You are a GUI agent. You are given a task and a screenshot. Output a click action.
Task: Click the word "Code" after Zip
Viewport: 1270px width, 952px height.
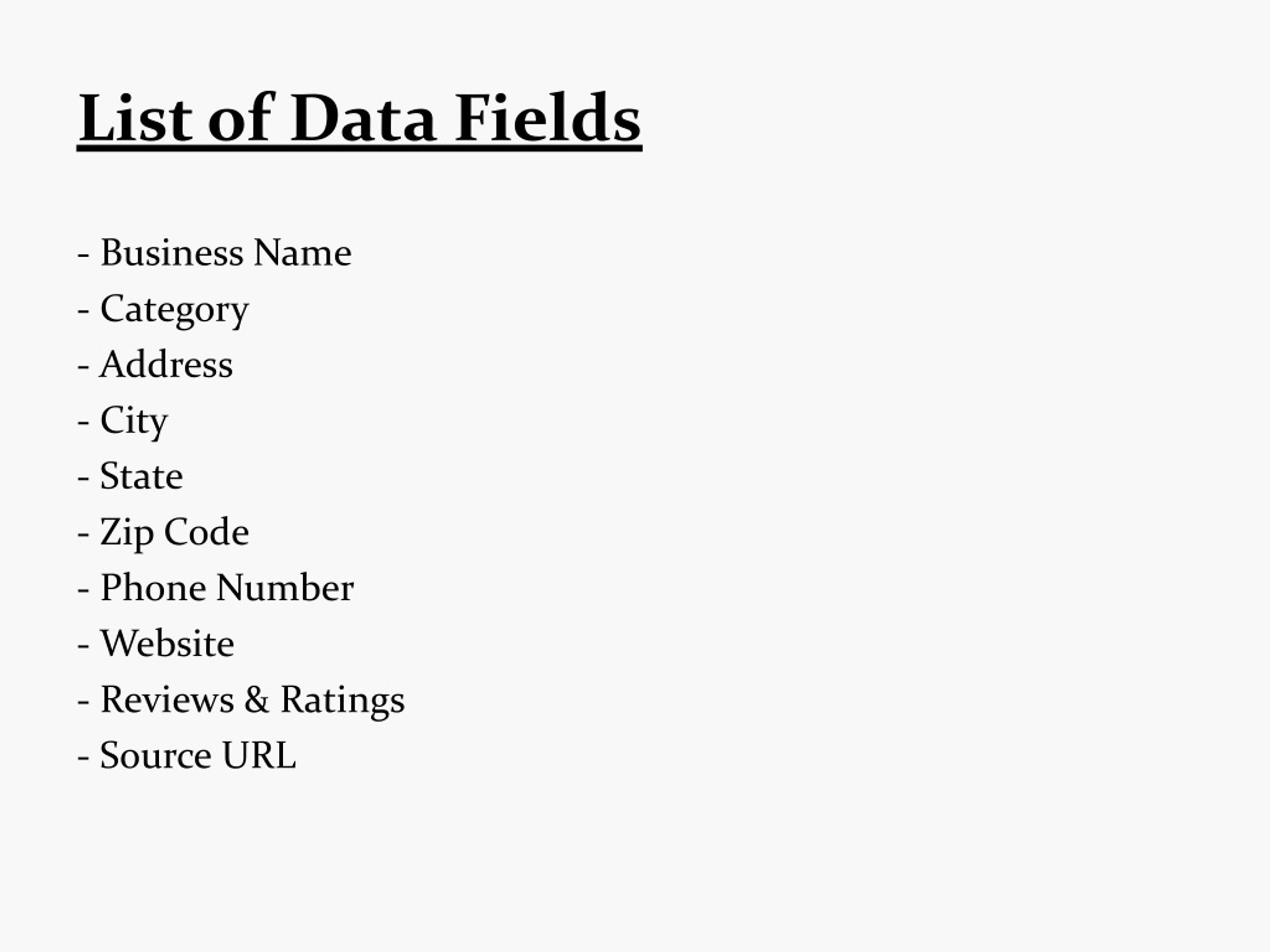click(x=207, y=532)
